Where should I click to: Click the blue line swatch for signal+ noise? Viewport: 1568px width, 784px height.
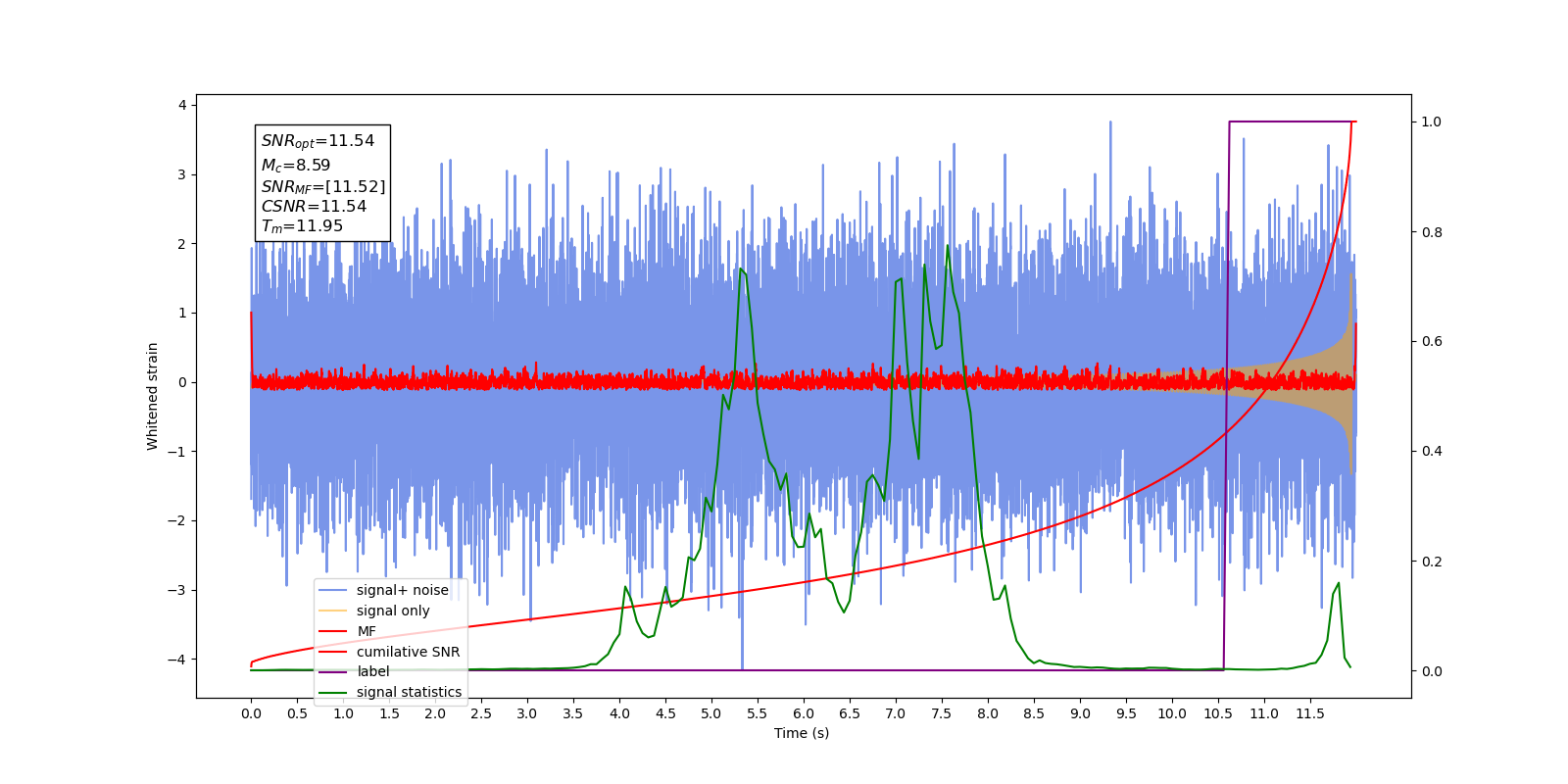tap(333, 590)
